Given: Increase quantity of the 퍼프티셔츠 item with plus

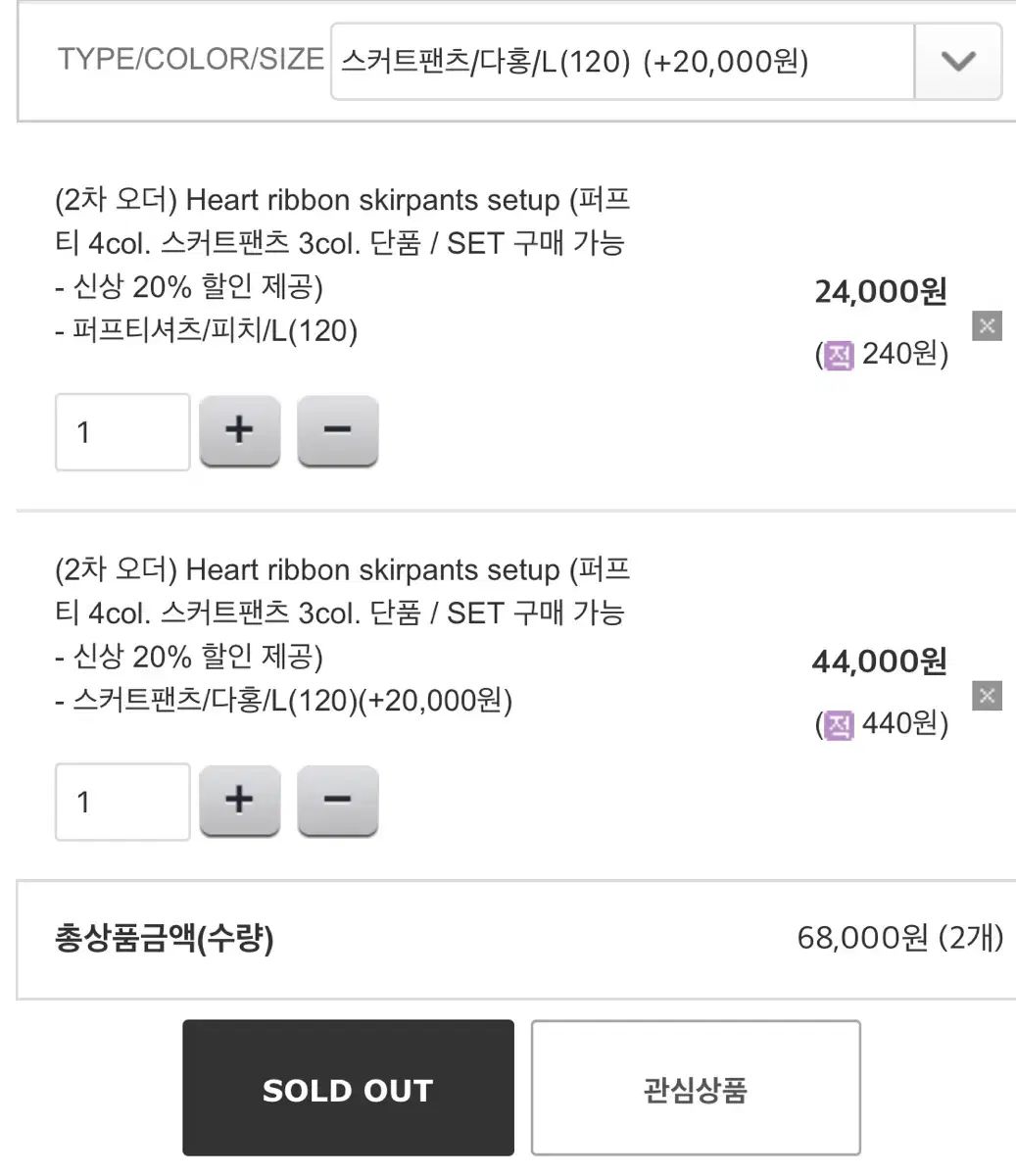Looking at the screenshot, I should (x=239, y=431).
